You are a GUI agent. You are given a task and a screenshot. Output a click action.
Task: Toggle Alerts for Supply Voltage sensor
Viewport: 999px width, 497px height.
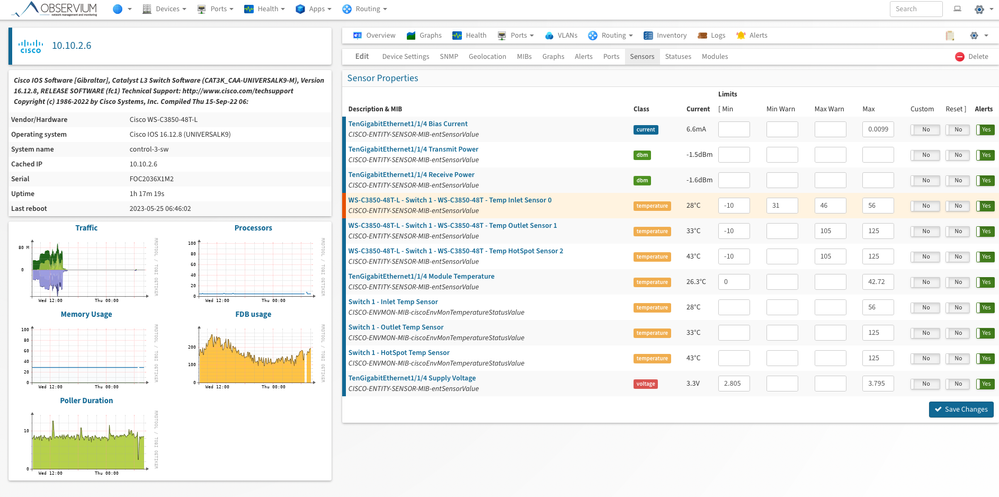tap(985, 384)
